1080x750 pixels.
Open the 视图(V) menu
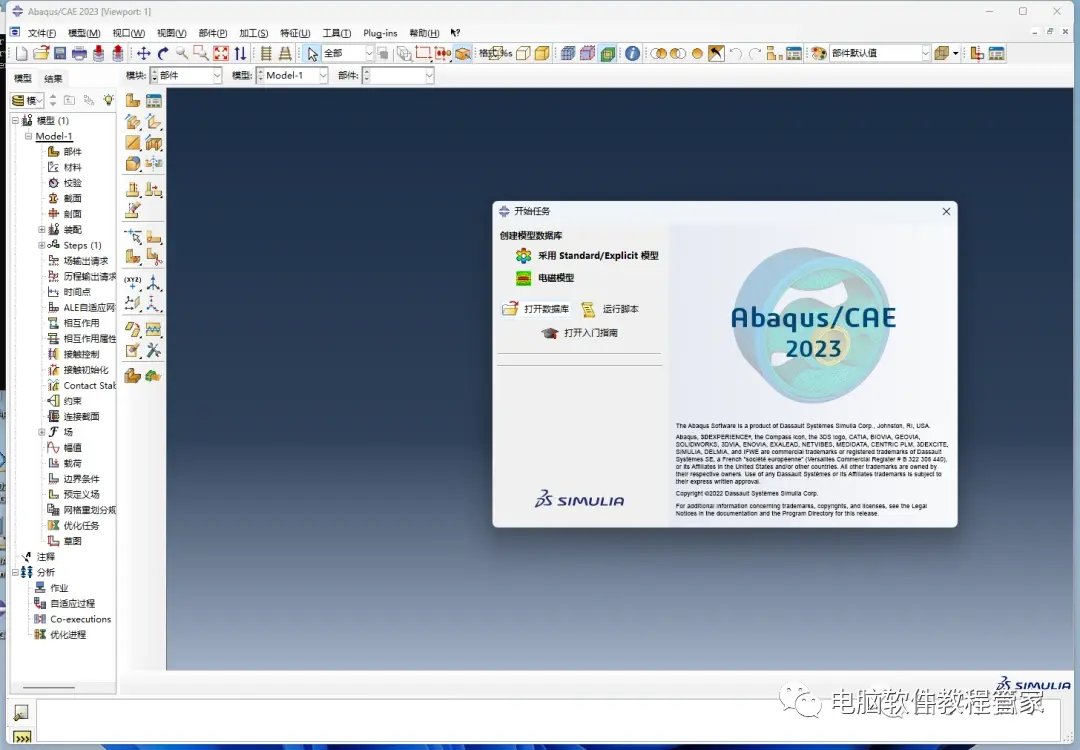pyautogui.click(x=172, y=33)
